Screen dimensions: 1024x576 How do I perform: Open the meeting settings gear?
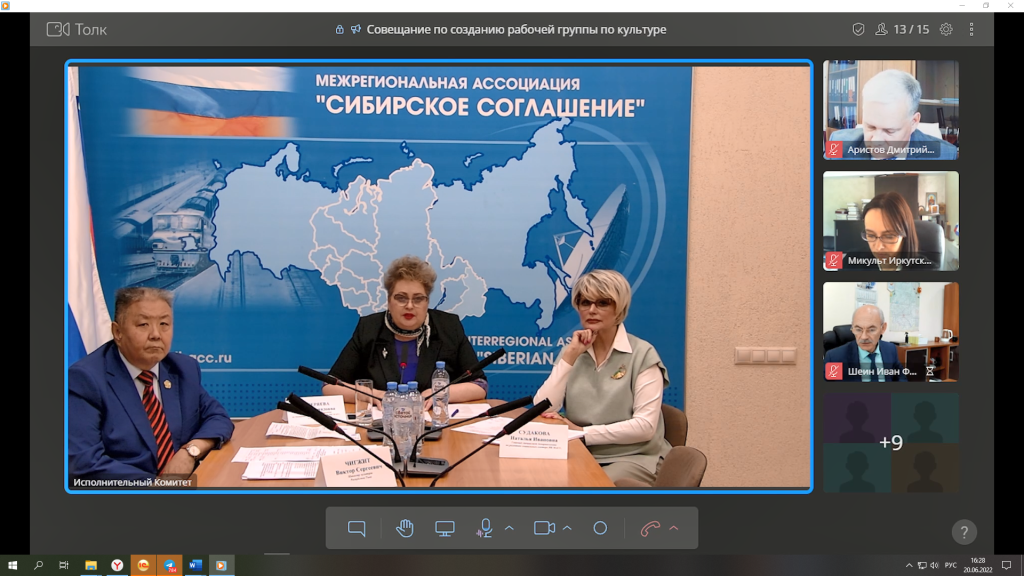946,29
